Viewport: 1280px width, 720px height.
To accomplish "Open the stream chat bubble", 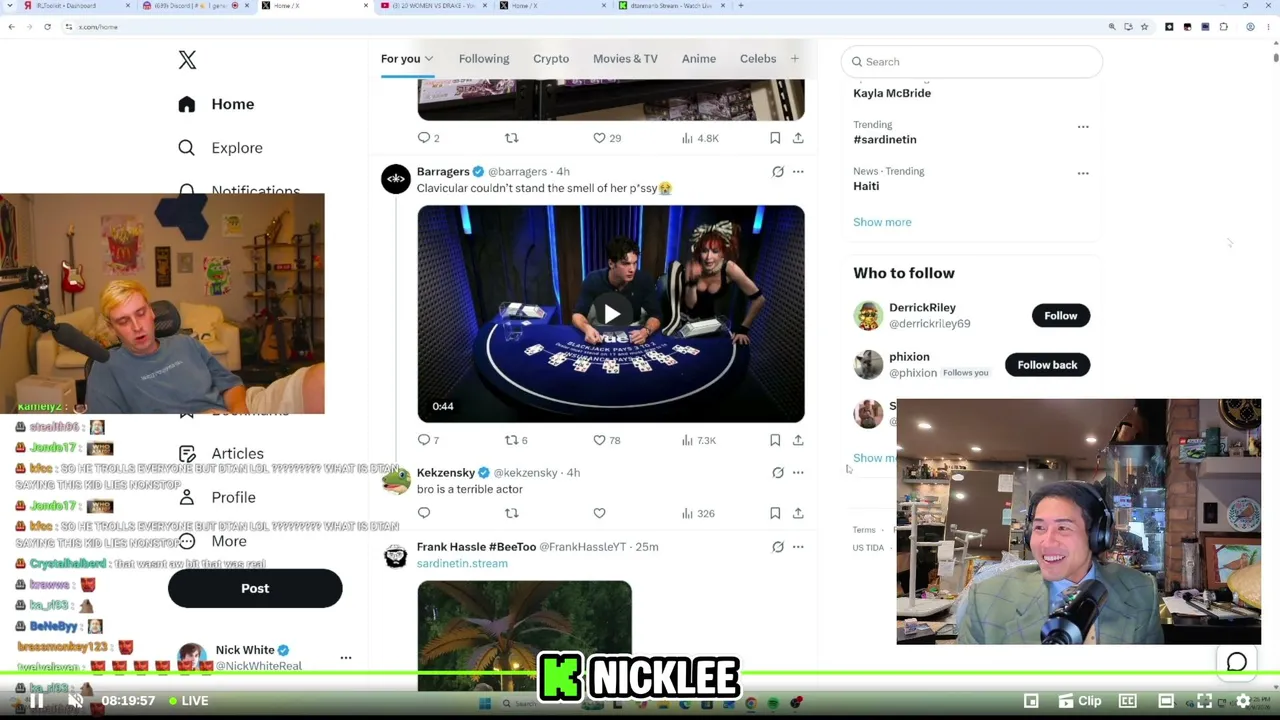I will pyautogui.click(x=1237, y=662).
